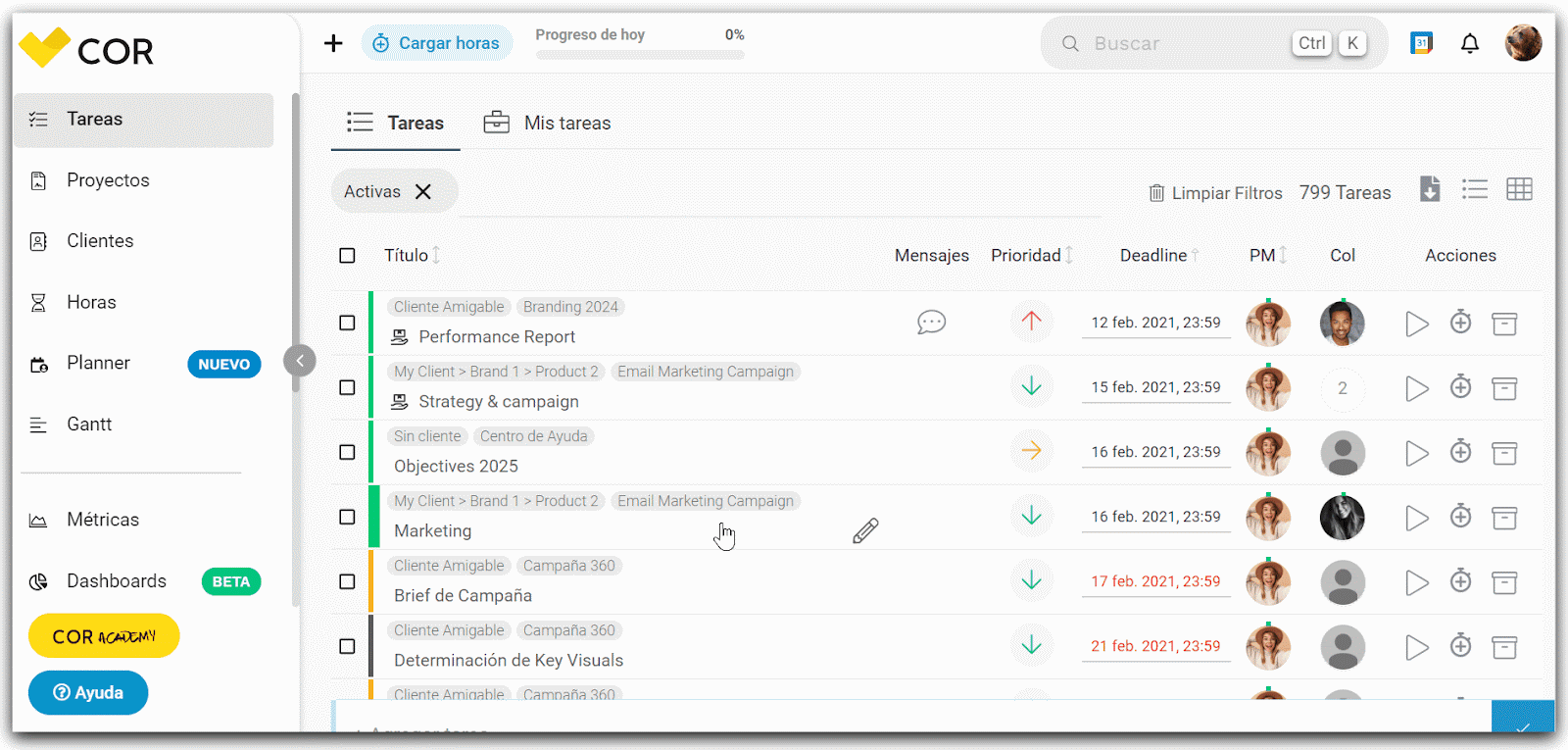The height and width of the screenshot is (750, 1568).
Task: Archive the Brief de Campaña task
Action: 1504,582
